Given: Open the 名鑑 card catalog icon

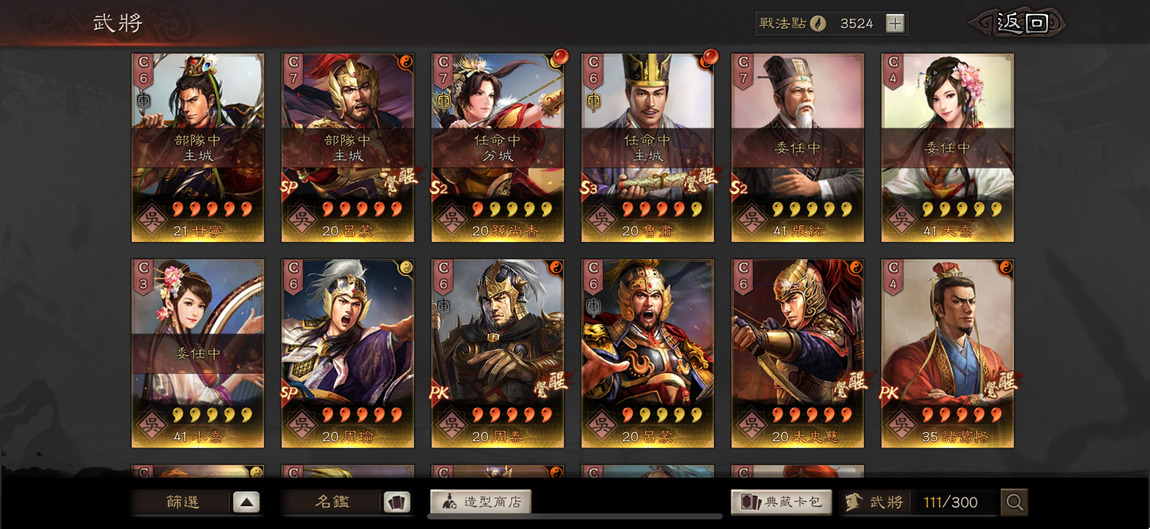Looking at the screenshot, I should pos(397,503).
